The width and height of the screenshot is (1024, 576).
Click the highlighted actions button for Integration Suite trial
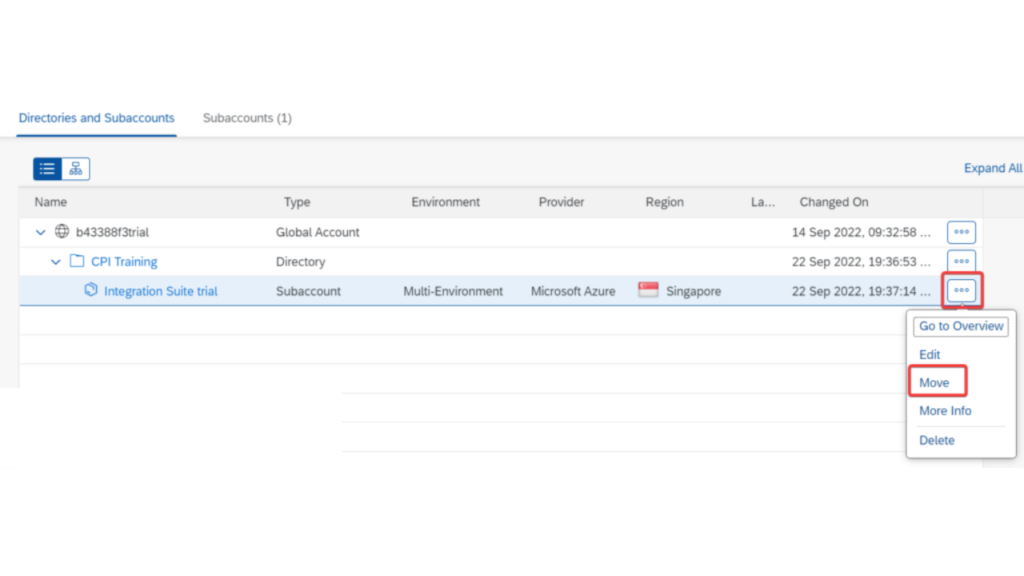click(x=961, y=291)
